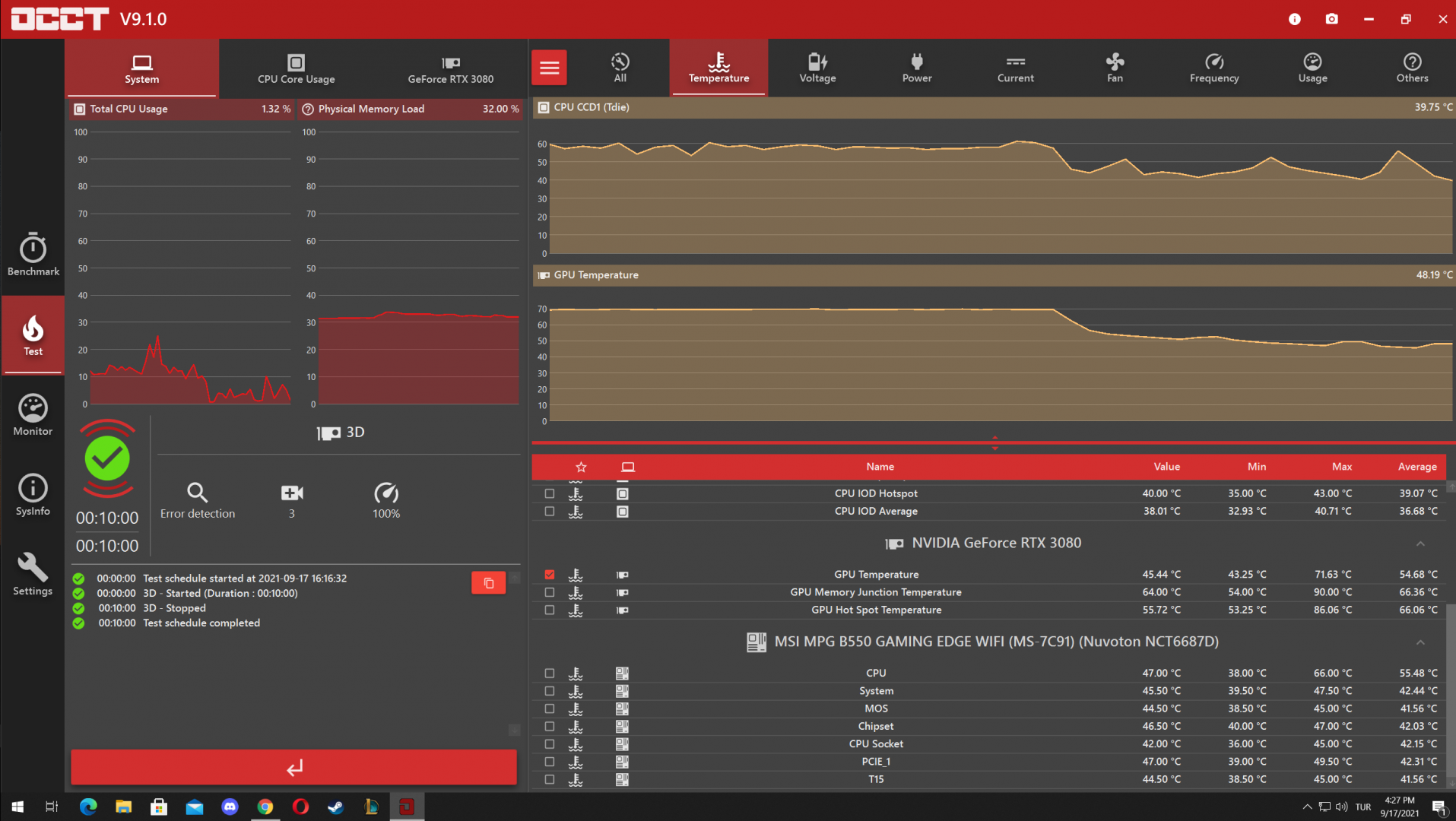Switch to the CPU Core Usage tab
The height and width of the screenshot is (821, 1456).
[x=297, y=68]
